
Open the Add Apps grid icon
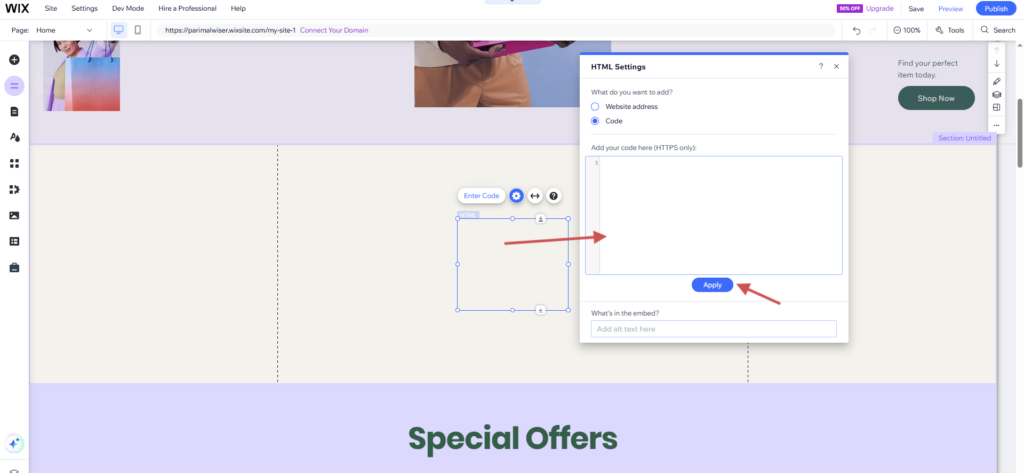point(14,163)
